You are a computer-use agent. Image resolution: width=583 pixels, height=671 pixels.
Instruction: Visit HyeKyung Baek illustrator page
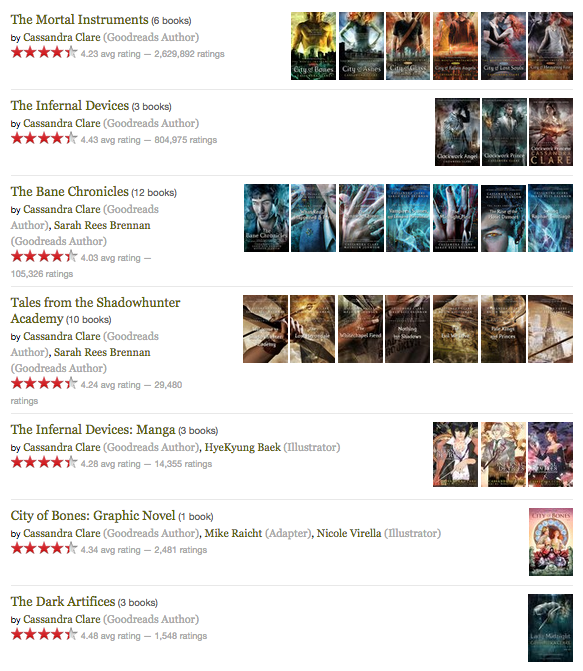click(243, 448)
